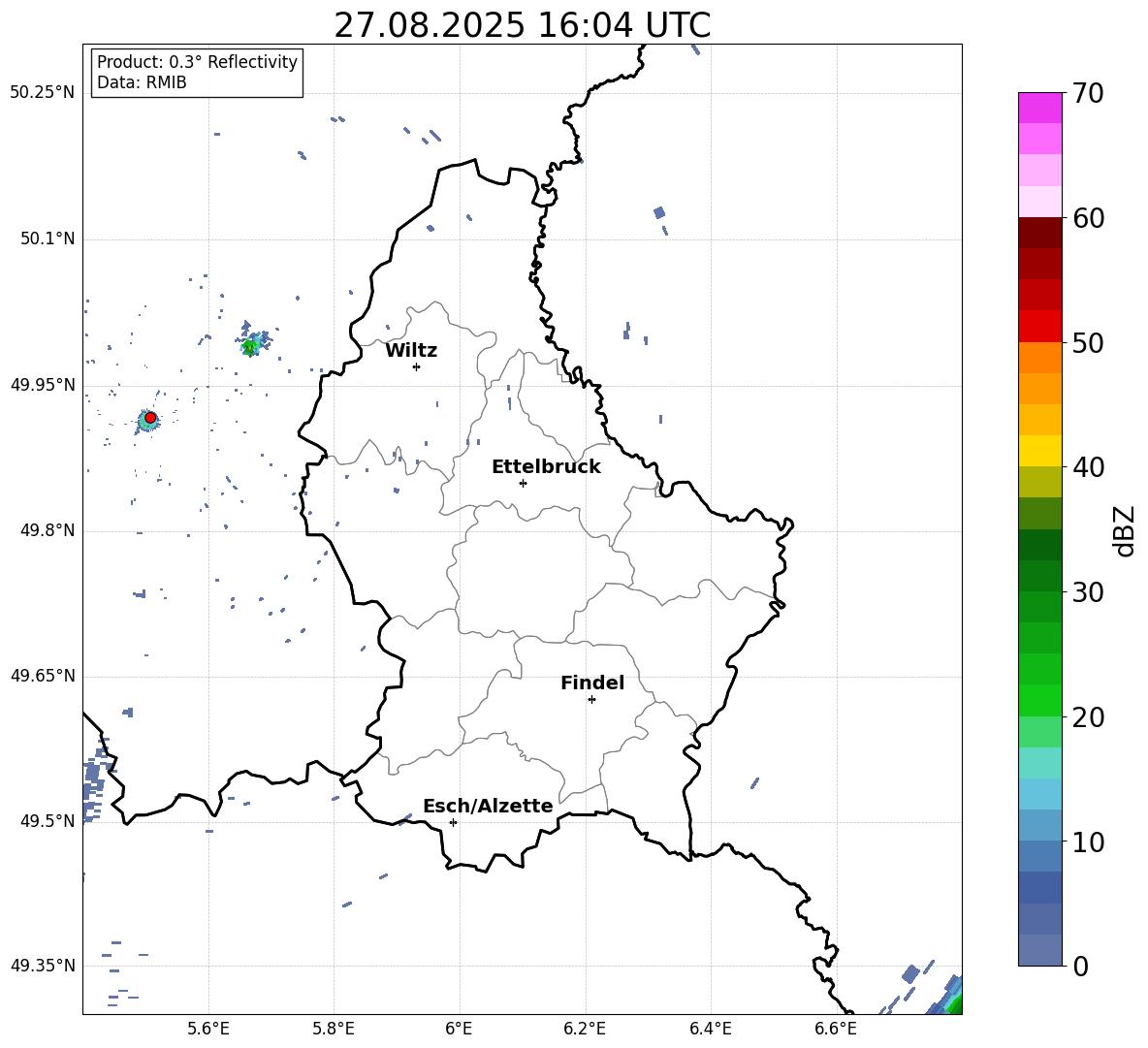Click the colorbar tick value 50
The image size is (1148, 1048).
[x=1088, y=342]
